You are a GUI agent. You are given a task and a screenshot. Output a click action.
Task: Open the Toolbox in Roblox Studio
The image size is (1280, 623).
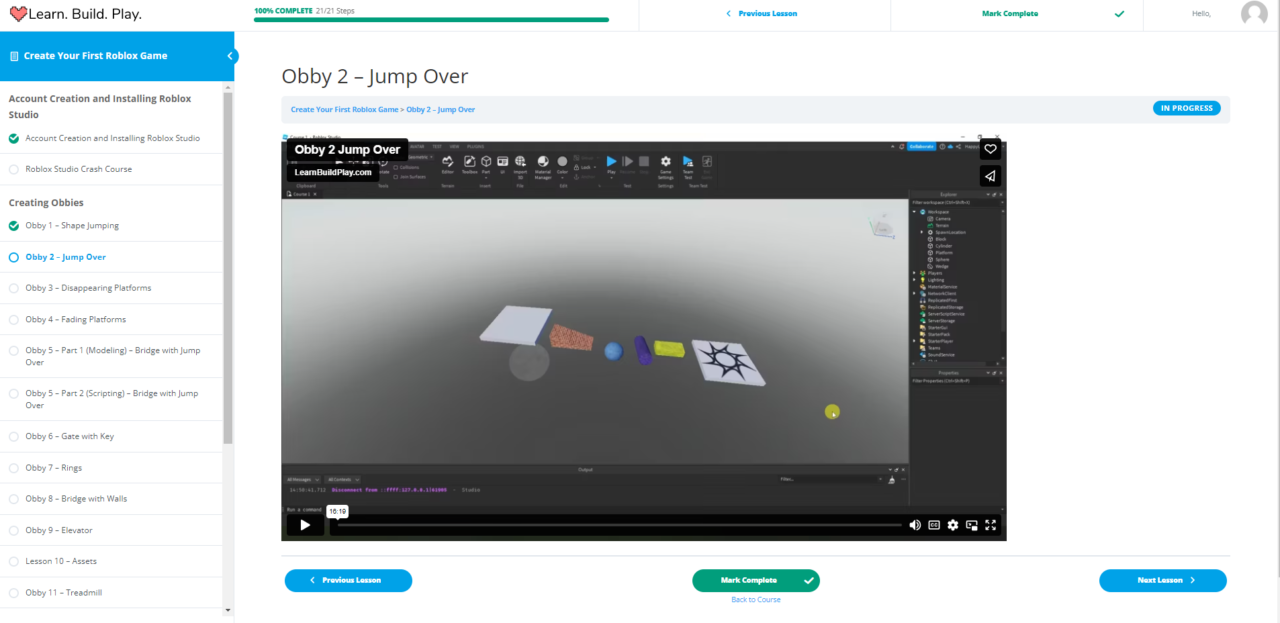[468, 163]
